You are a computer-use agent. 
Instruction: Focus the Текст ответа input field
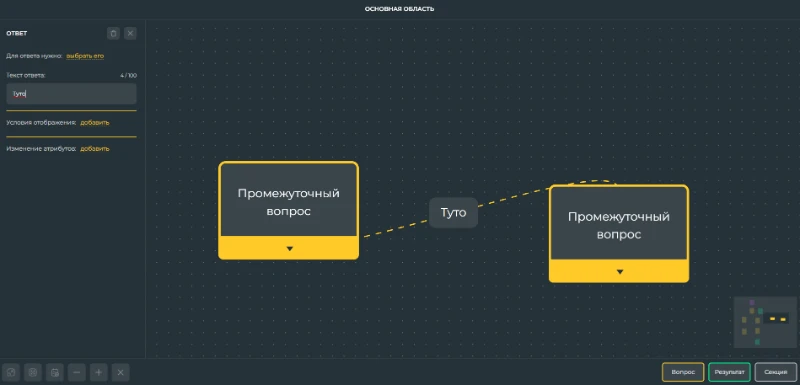[71, 94]
